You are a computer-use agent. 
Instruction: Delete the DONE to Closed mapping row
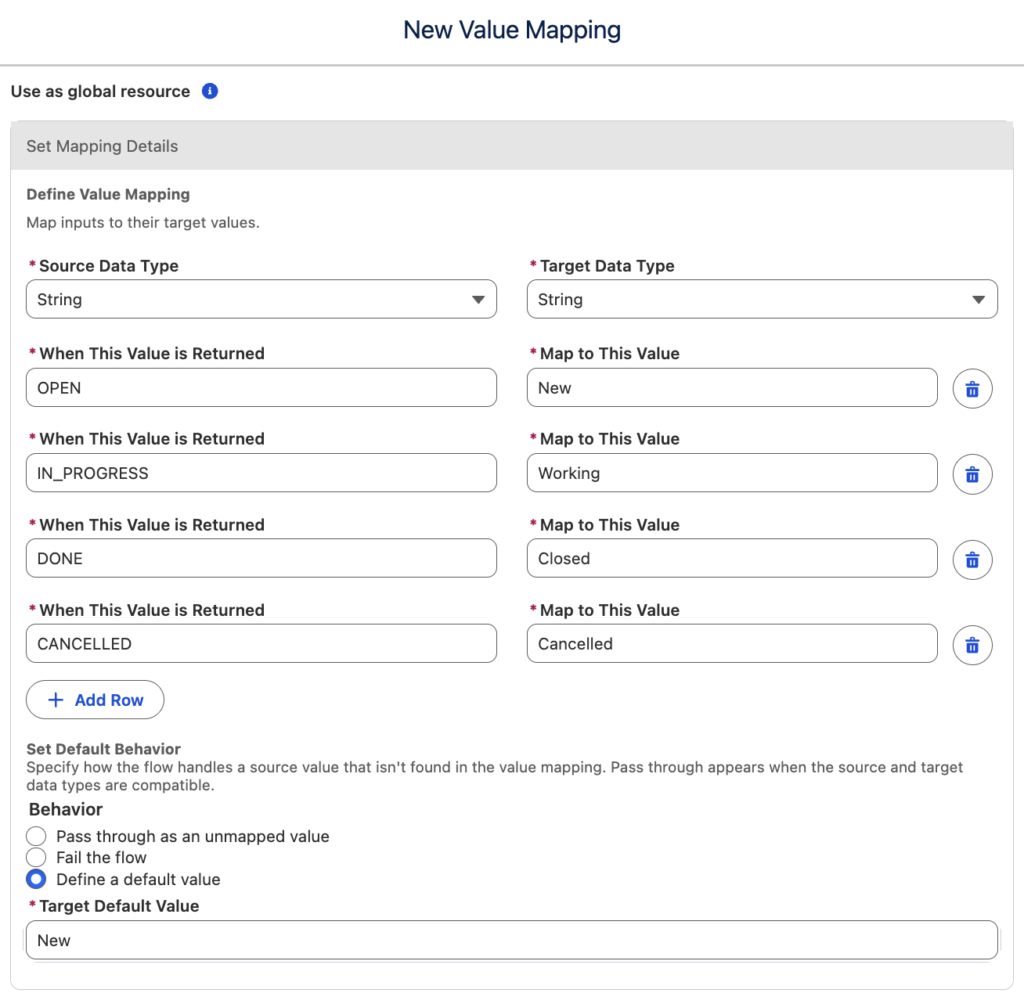[972, 559]
